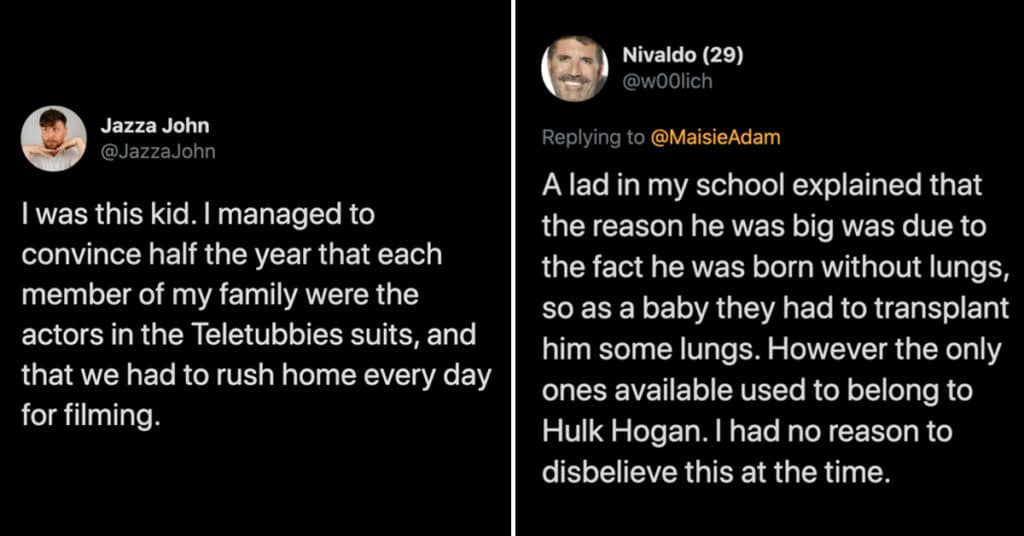
Task: Click the 'Replying to' label
Action: click(x=594, y=138)
